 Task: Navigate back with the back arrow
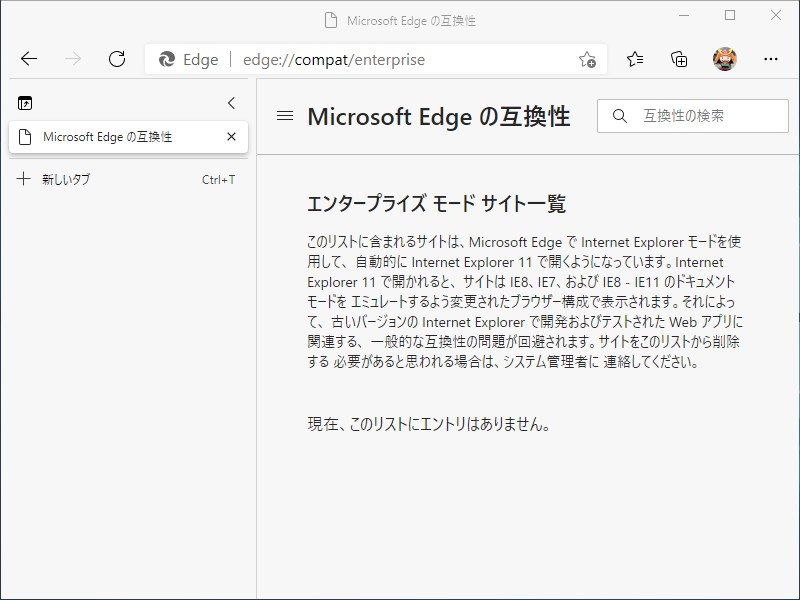point(29,60)
